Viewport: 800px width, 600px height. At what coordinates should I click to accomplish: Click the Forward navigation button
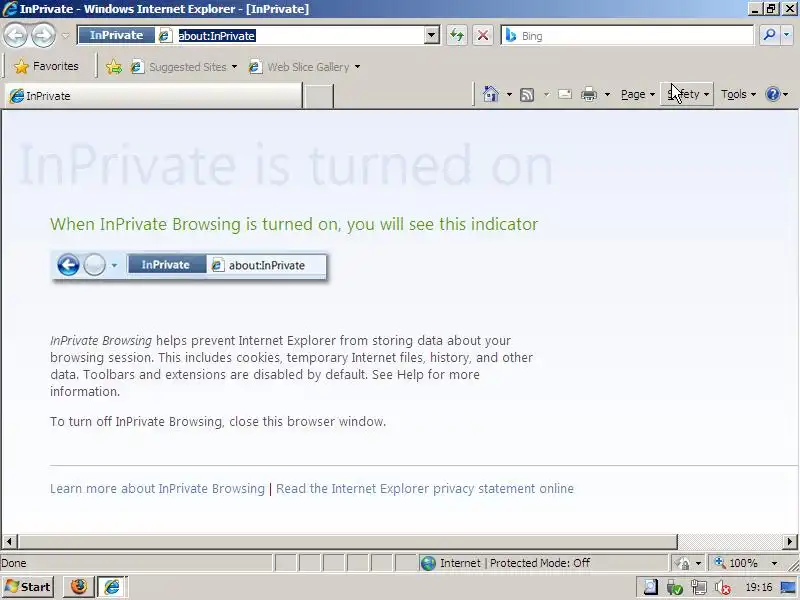tap(43, 35)
